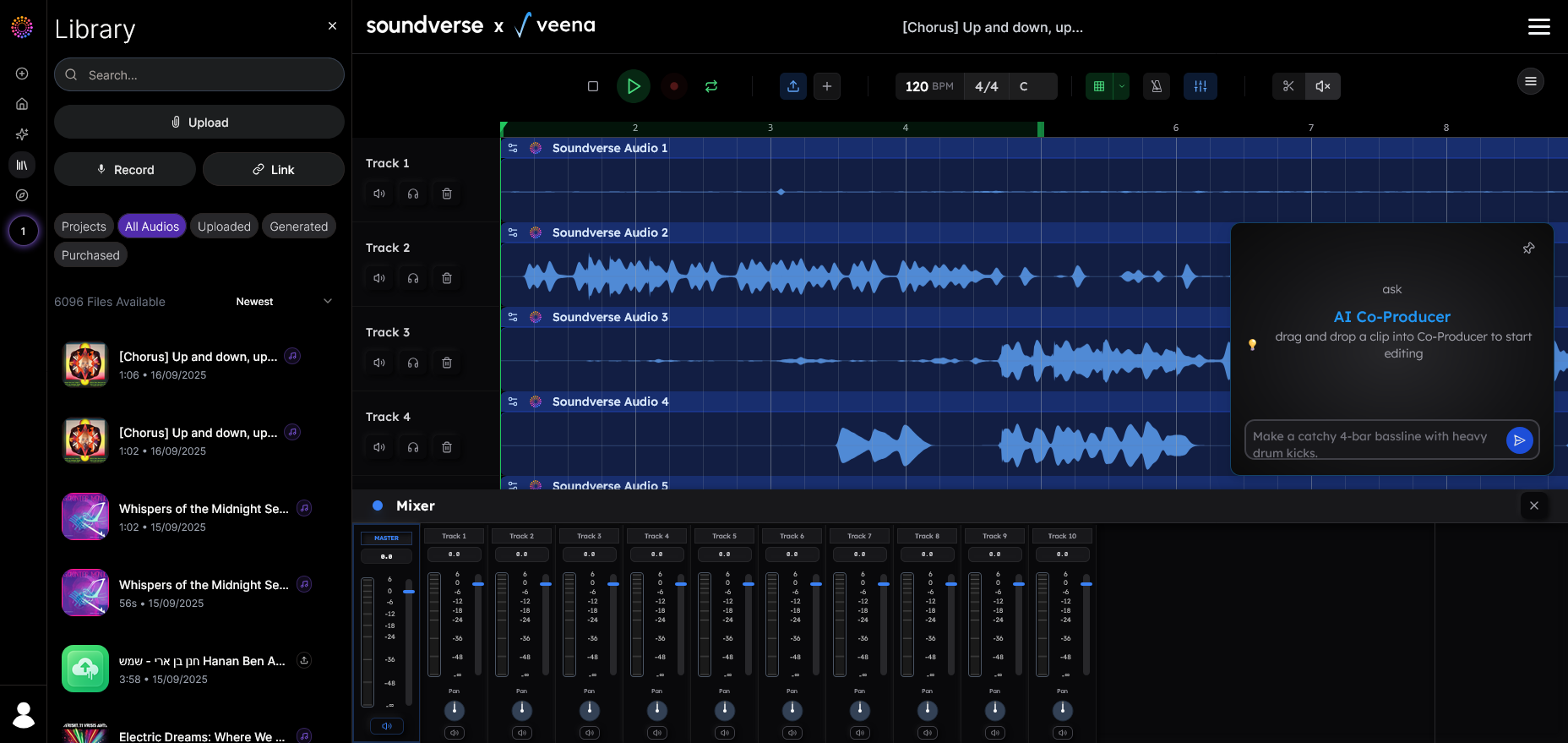Toggle the mixer panel icon in toolbar

click(1200, 86)
